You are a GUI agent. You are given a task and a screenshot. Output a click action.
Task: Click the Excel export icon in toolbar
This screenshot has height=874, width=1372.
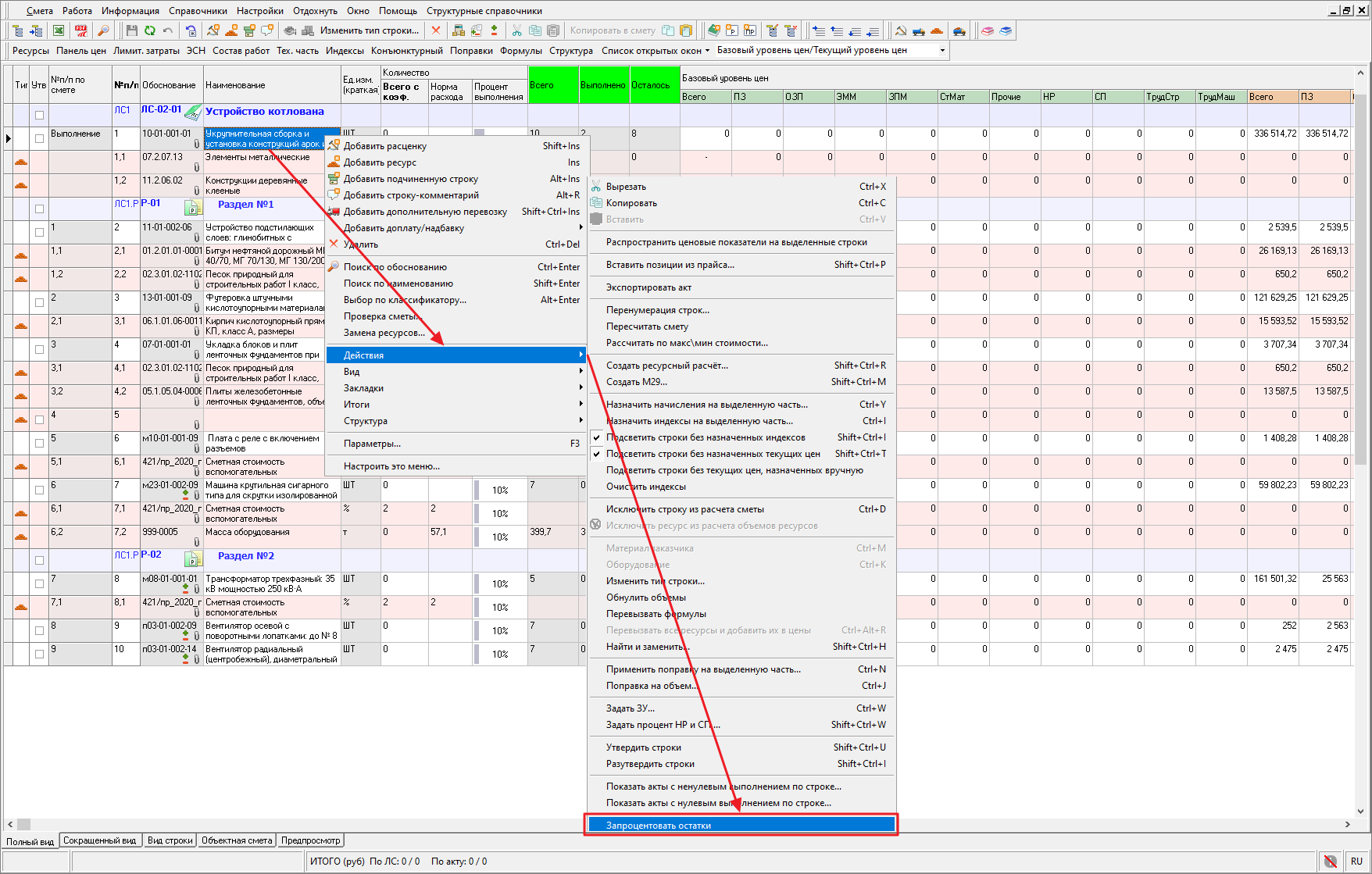[x=59, y=30]
